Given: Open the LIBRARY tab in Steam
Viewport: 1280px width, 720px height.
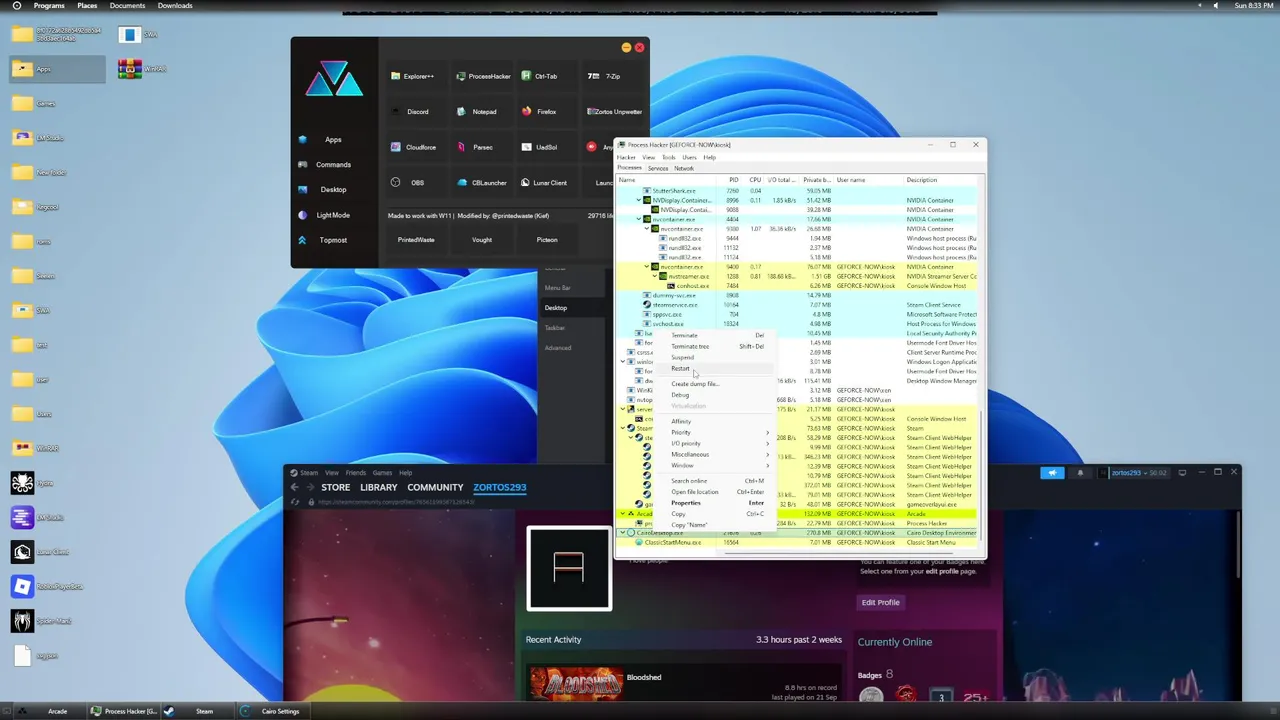Looking at the screenshot, I should click(x=378, y=488).
